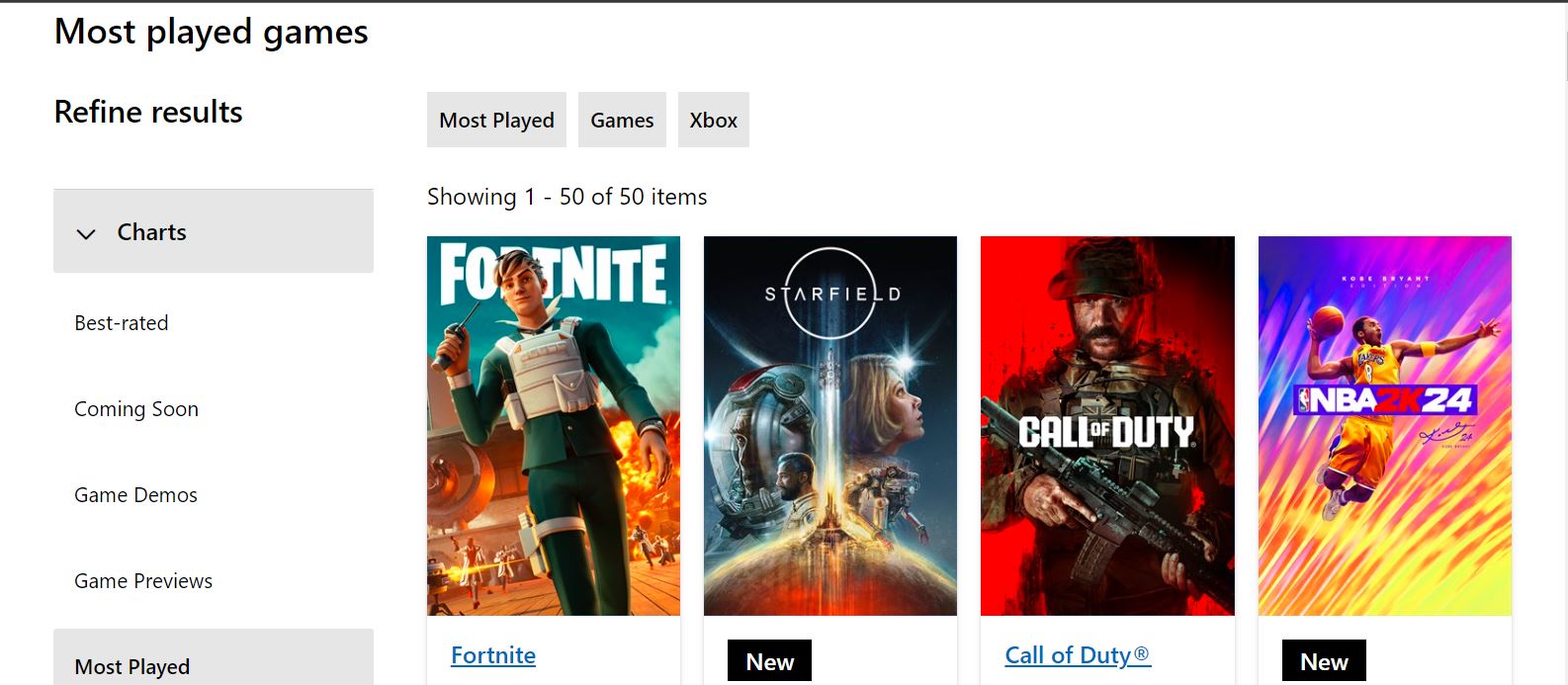Click the New badge under NBA 2K24

(1324, 661)
